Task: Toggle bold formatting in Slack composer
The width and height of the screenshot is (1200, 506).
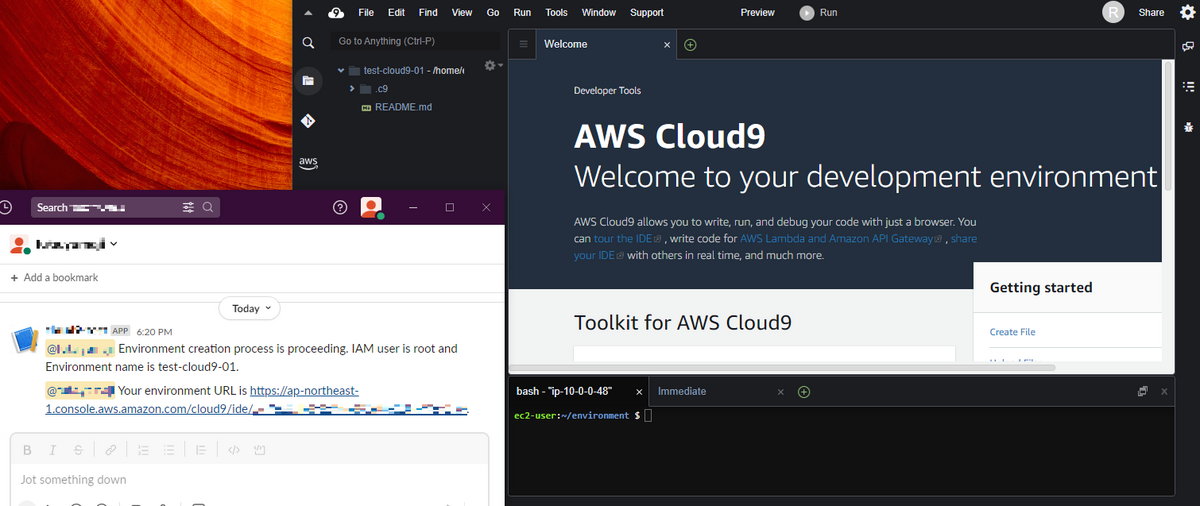Action: (27, 450)
